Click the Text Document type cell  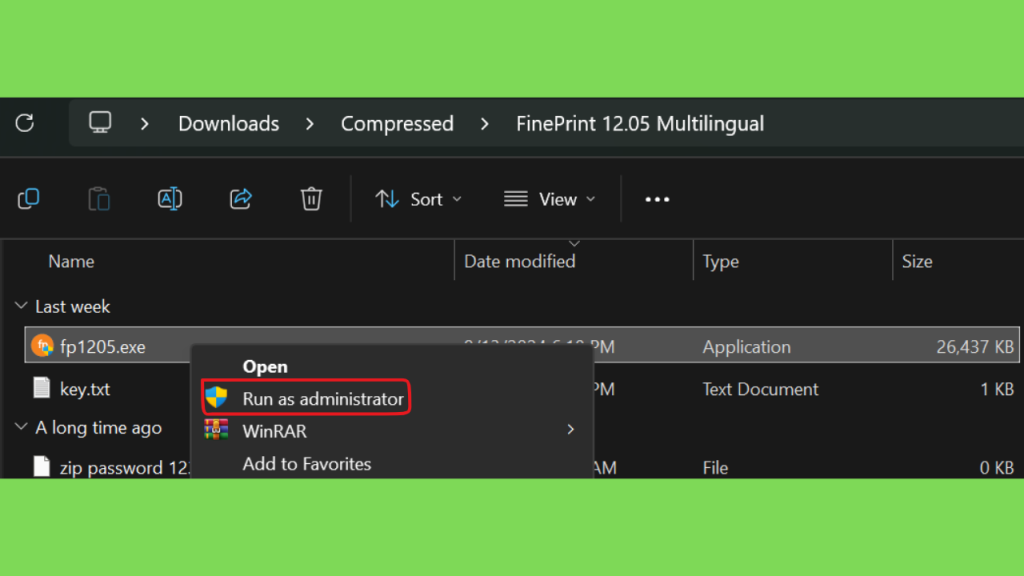pos(760,389)
